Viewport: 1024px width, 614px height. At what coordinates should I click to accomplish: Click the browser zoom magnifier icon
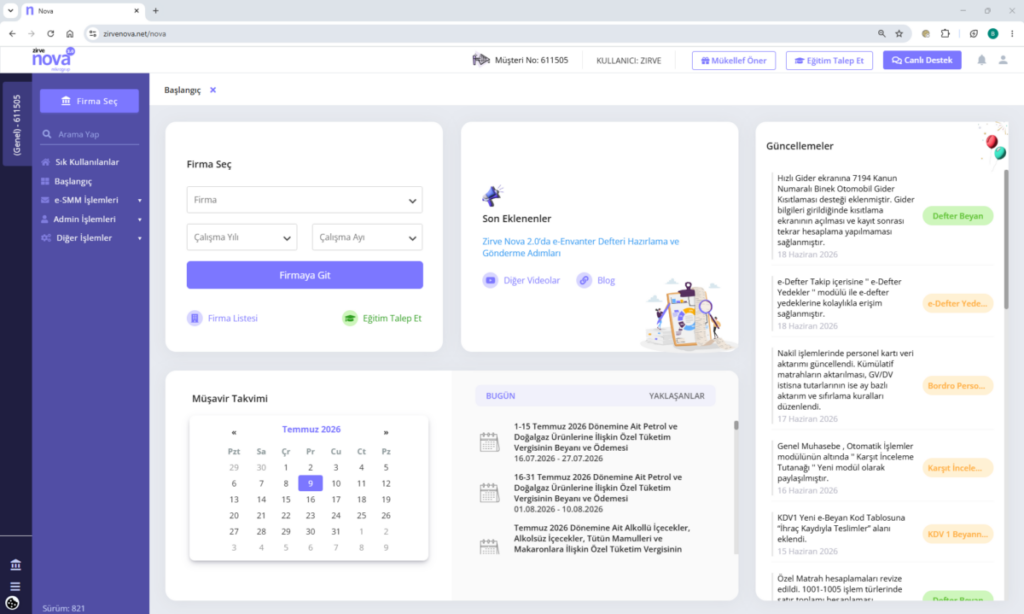882,33
